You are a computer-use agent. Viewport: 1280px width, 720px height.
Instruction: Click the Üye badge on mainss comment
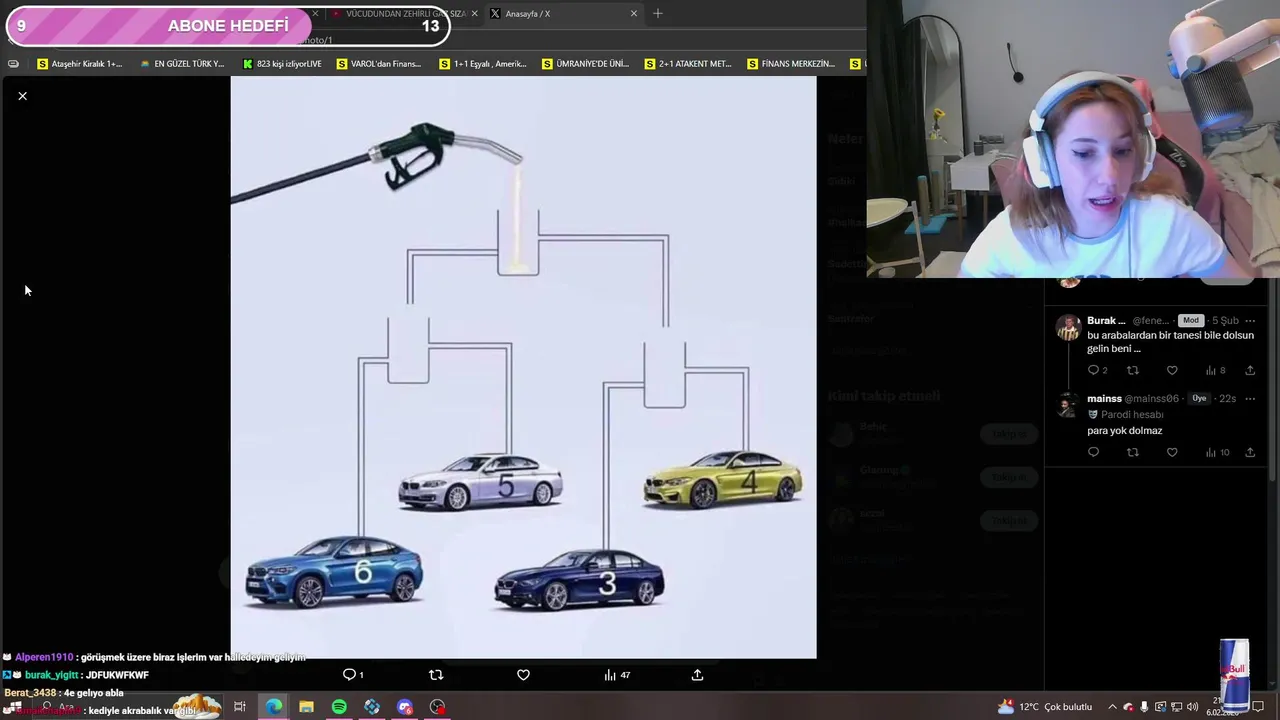point(1199,398)
